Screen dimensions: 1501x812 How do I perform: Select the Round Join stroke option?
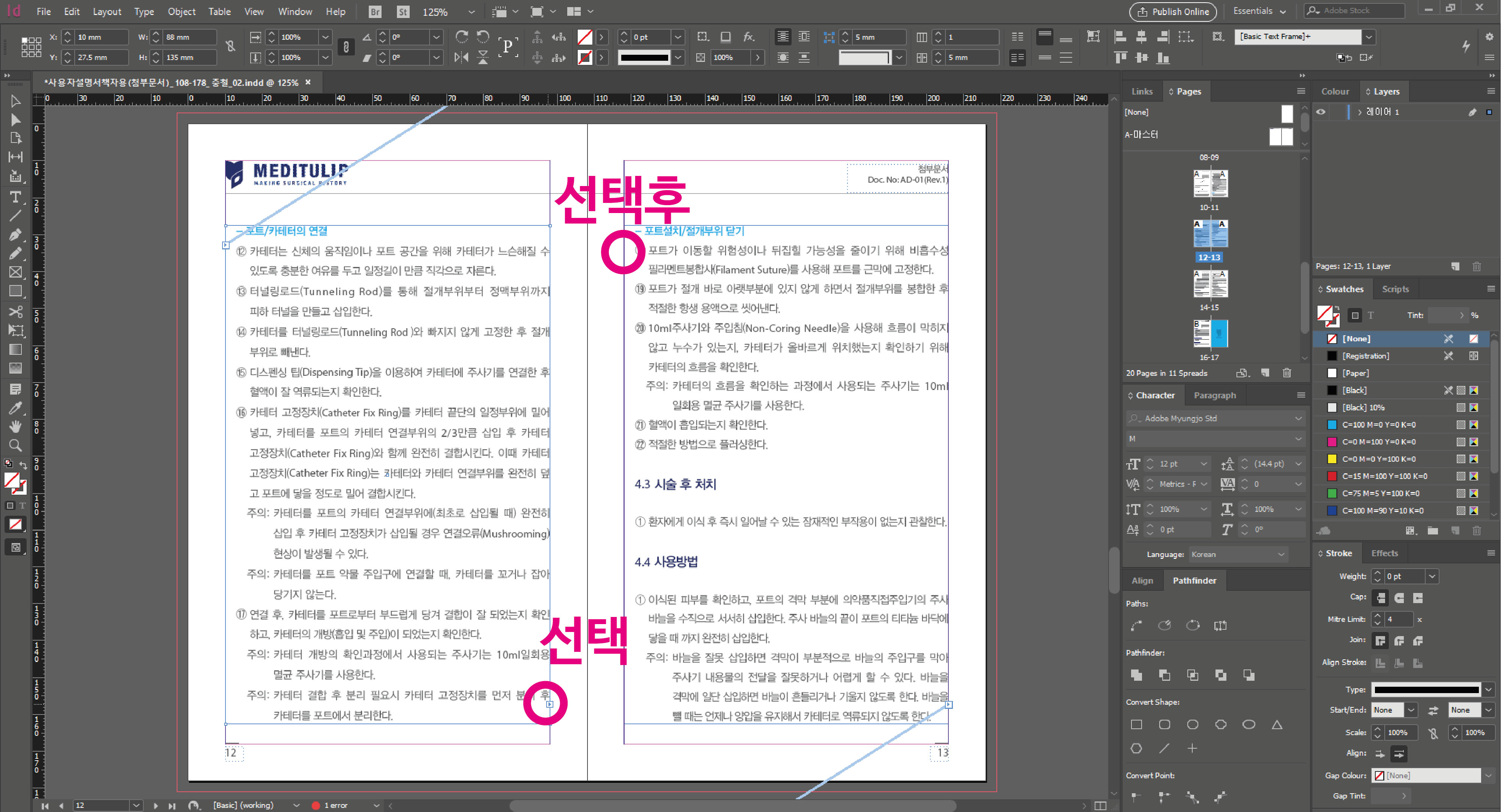click(x=1399, y=641)
